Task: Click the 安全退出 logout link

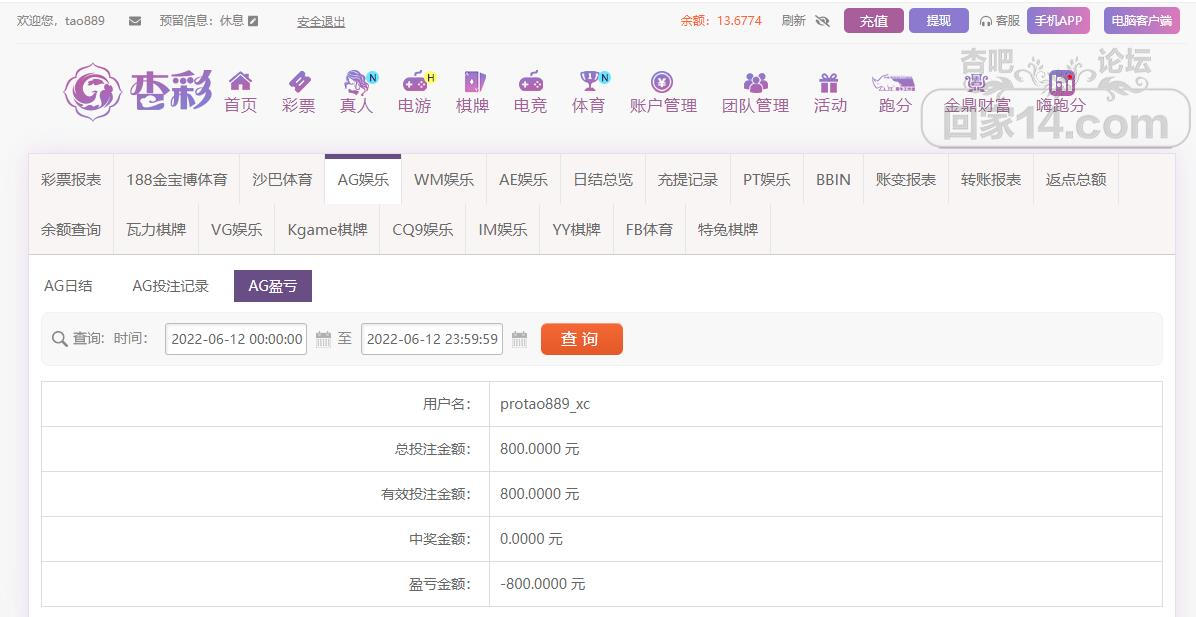Action: pyautogui.click(x=321, y=22)
